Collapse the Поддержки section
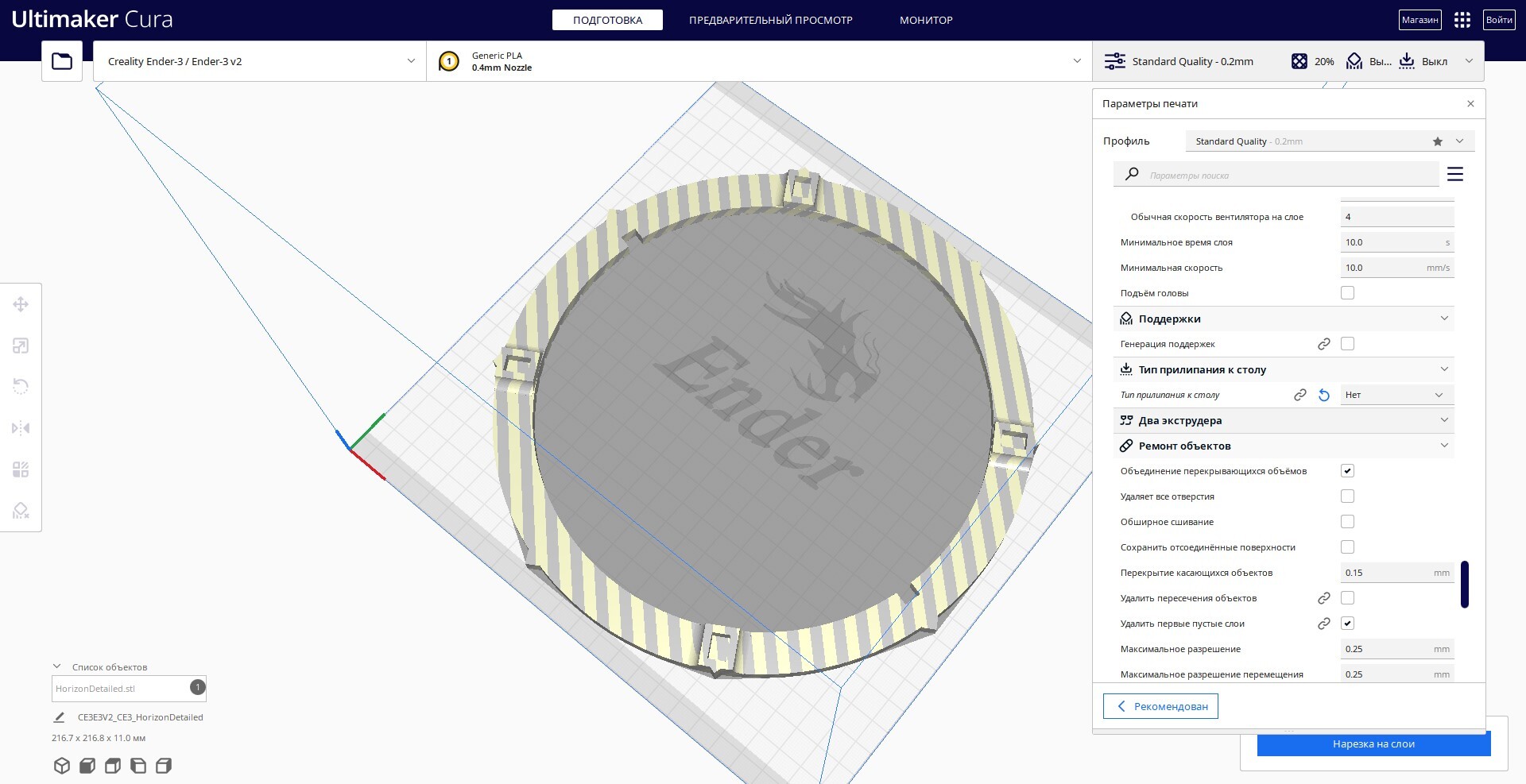This screenshot has height=784, width=1526. click(x=1284, y=319)
